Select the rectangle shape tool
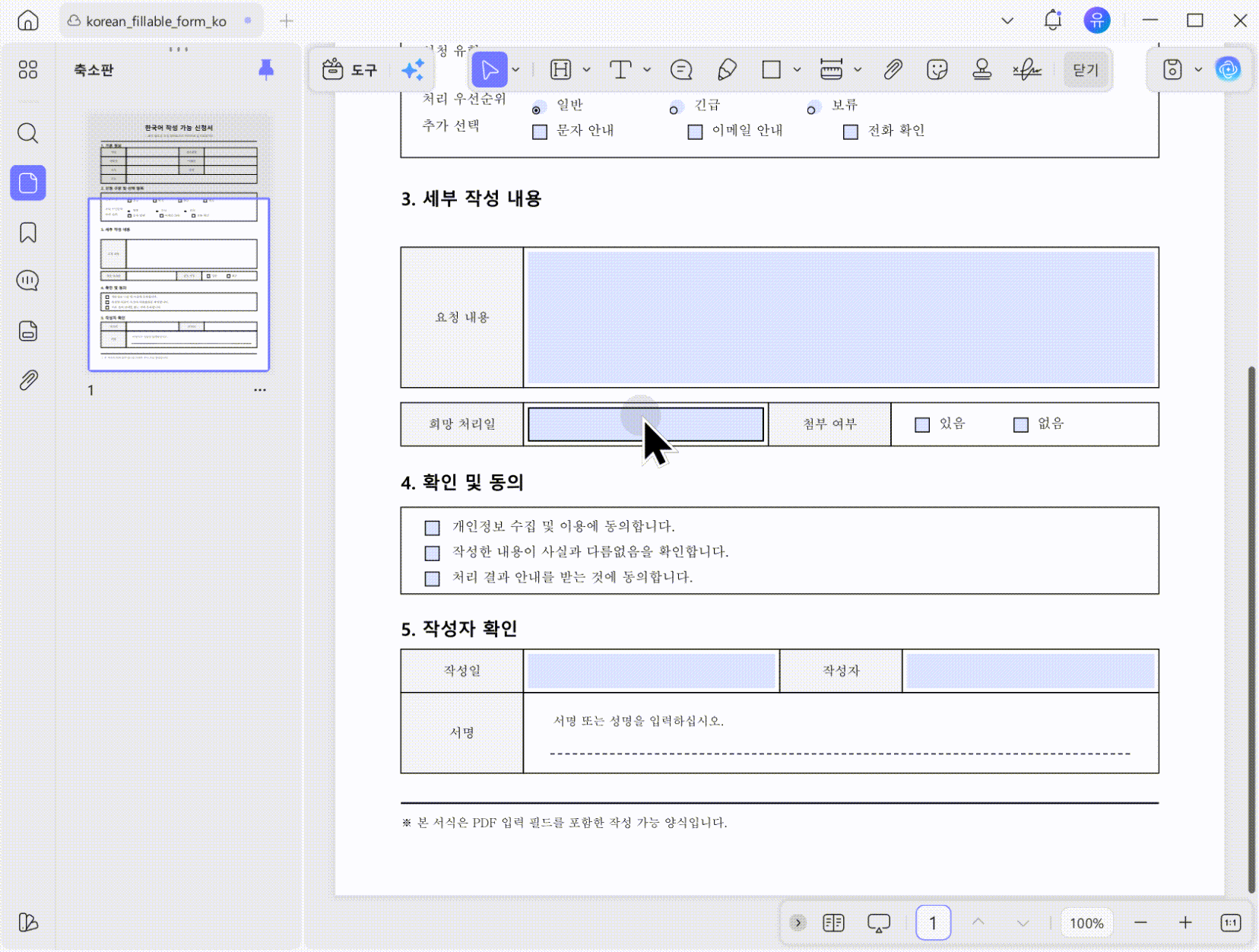1259x952 pixels. (772, 70)
